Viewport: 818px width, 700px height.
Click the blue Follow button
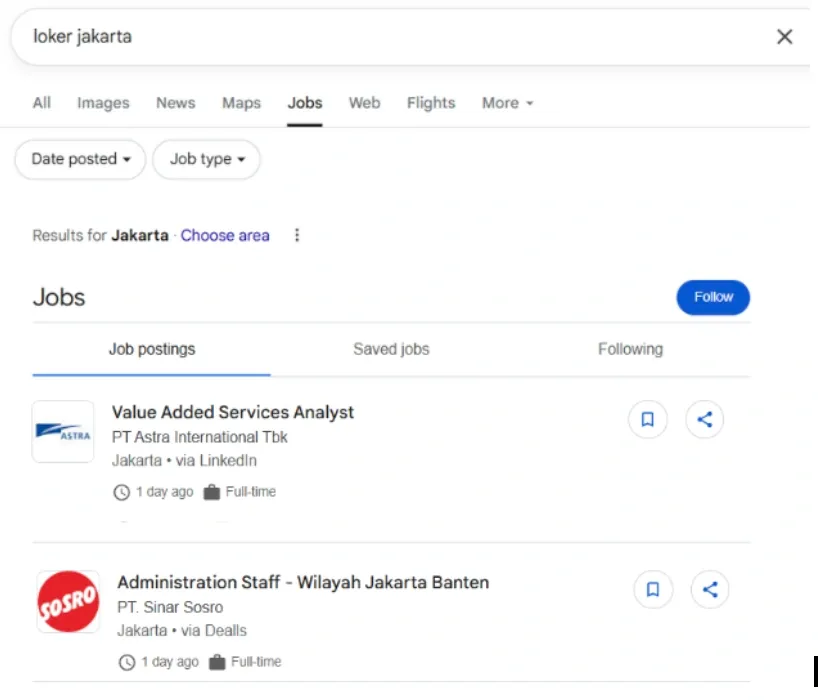pos(713,297)
